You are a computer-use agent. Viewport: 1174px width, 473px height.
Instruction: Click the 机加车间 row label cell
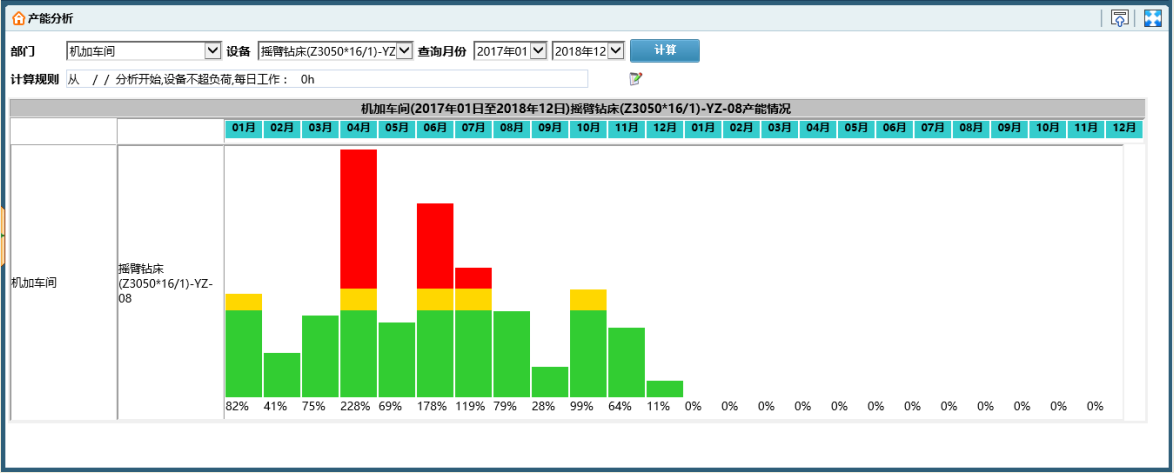coord(63,283)
